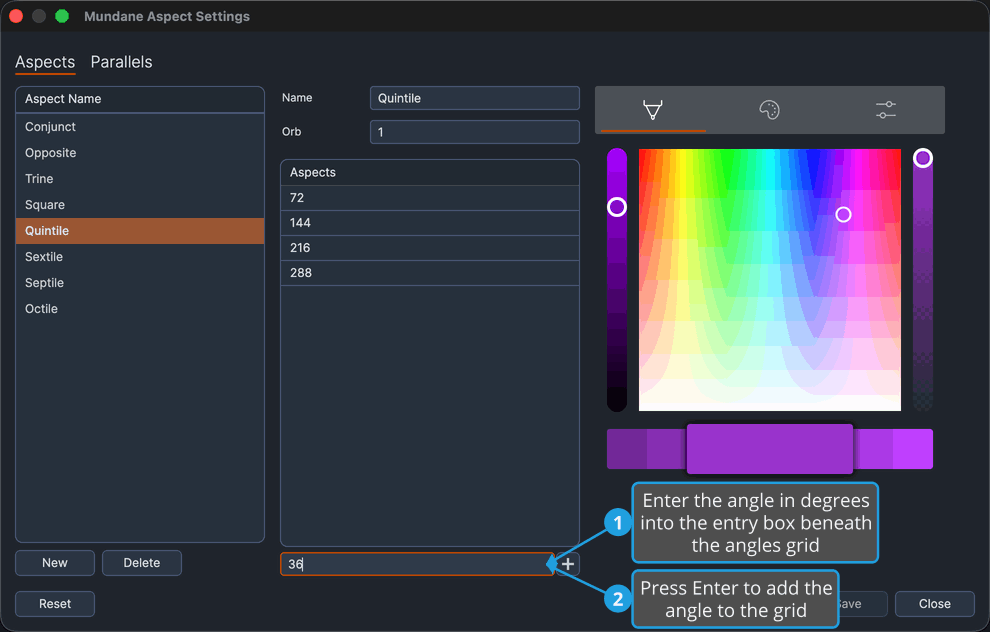The image size is (990, 632).
Task: Switch to the Aspects tab
Action: (45, 62)
